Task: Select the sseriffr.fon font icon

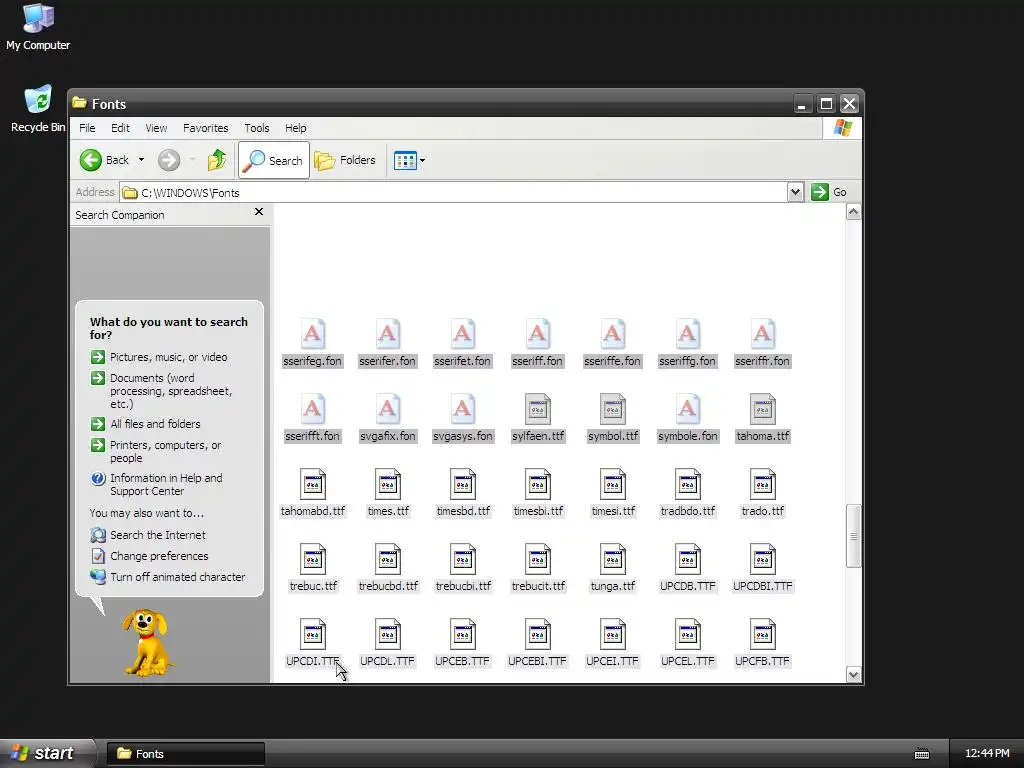Action: tap(762, 334)
